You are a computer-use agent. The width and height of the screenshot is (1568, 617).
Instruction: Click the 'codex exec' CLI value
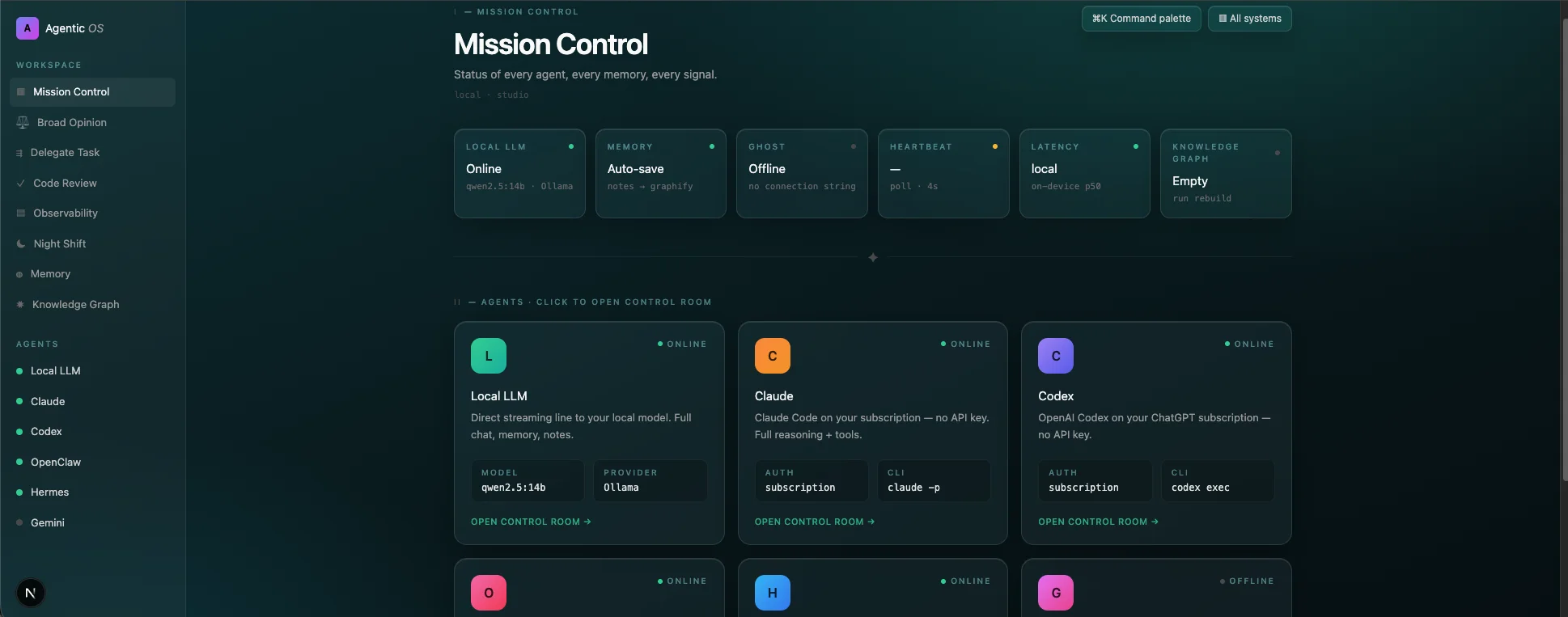click(1200, 488)
